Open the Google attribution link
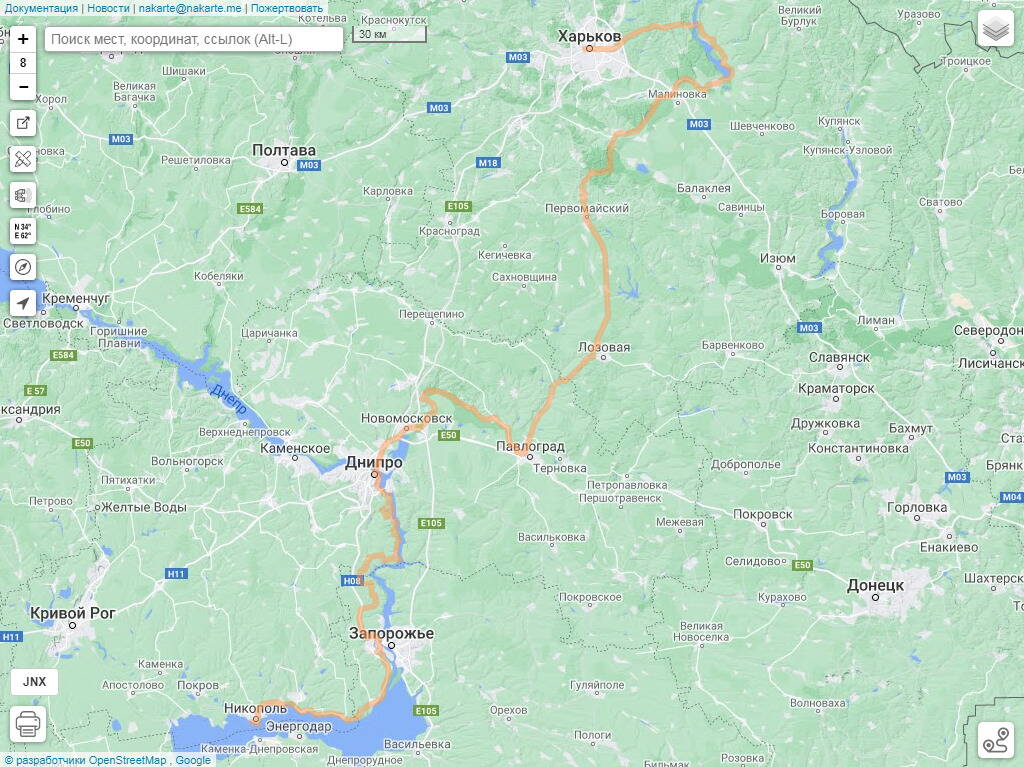Viewport: 1024px width, 767px height. coord(193,760)
